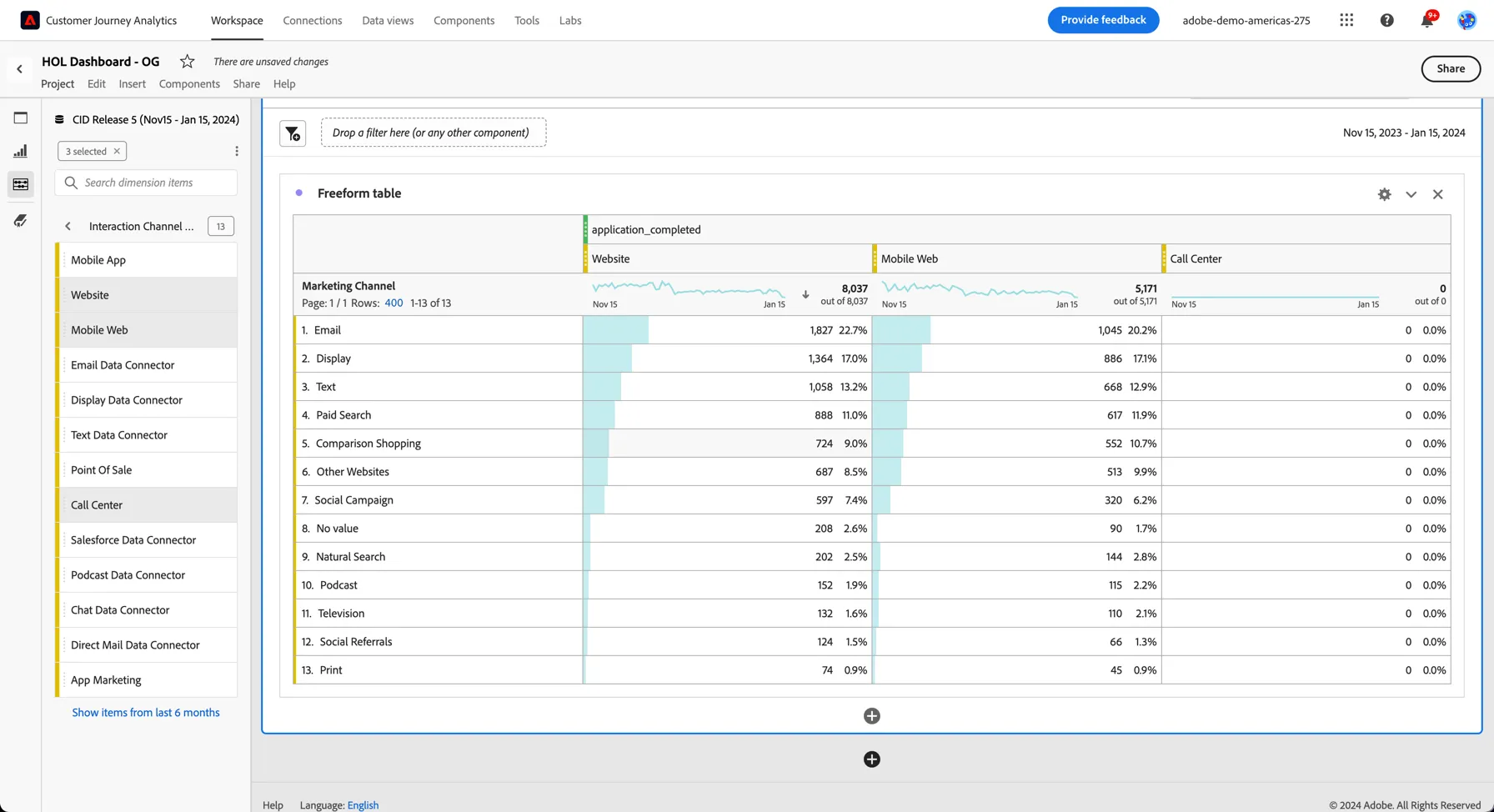The image size is (1494, 812).
Task: Go back using the project back arrow
Action: (x=19, y=69)
